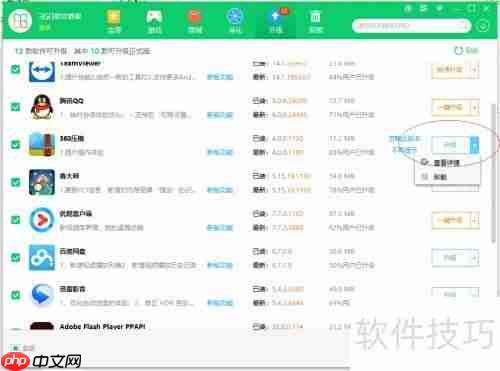Uncheck the TeamViewer row checkbox

pyautogui.click(x=15, y=69)
